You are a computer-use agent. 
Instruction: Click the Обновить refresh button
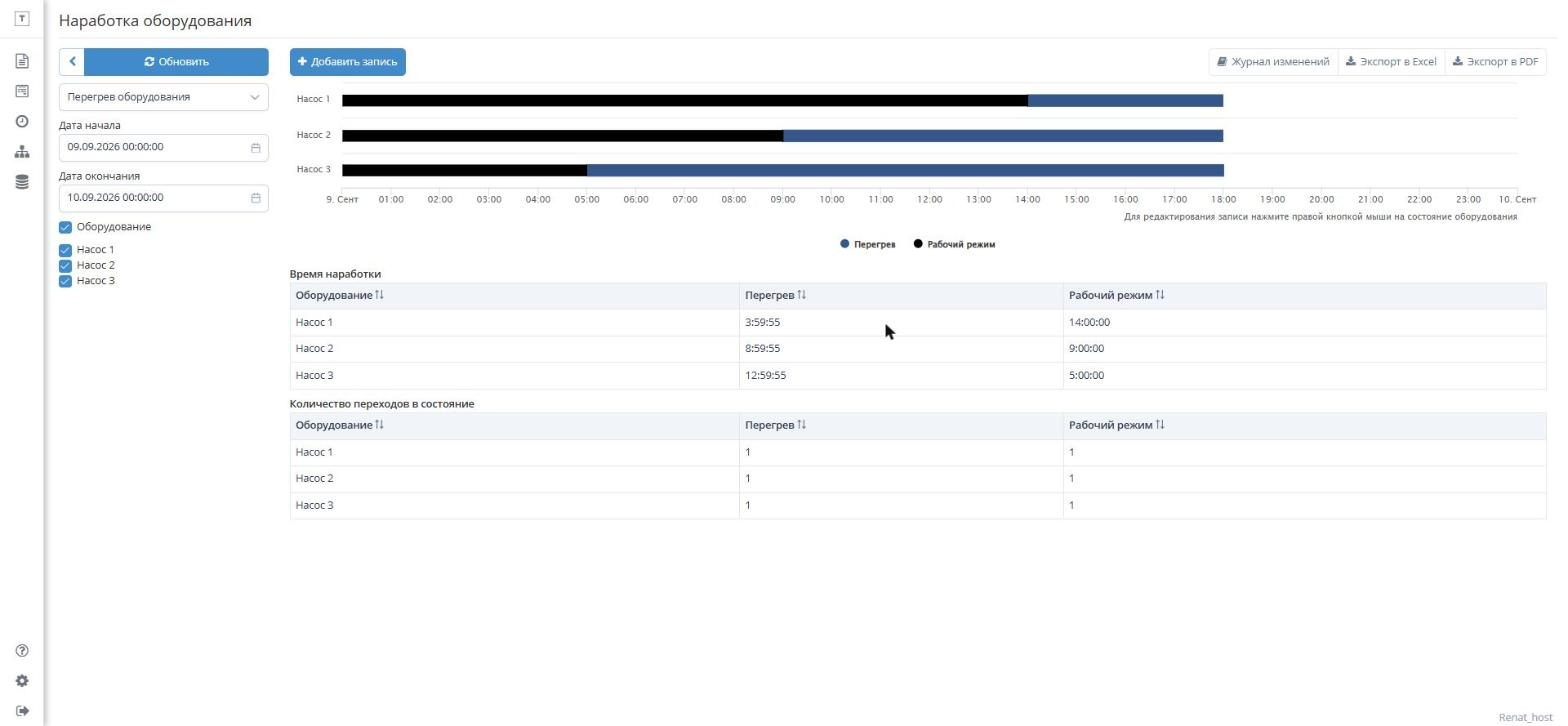click(x=177, y=62)
